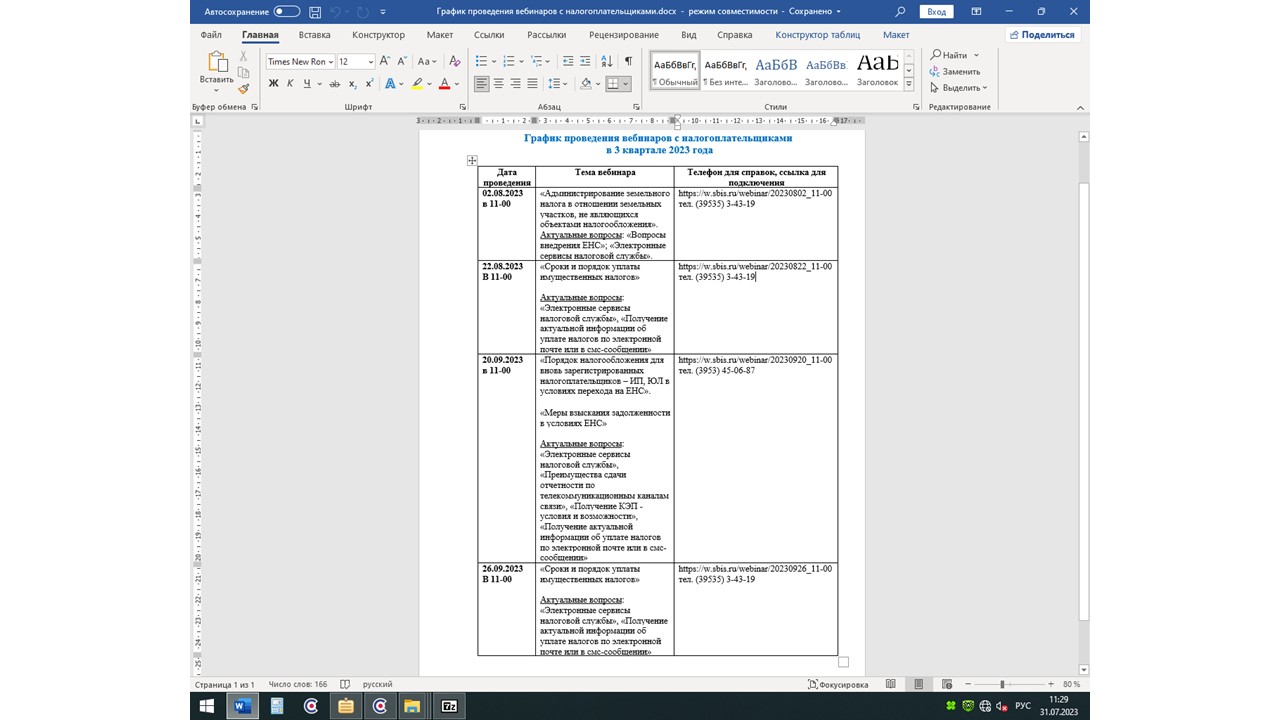1280x720 pixels.
Task: Cut selection with the scissors icon
Action: pos(243,57)
